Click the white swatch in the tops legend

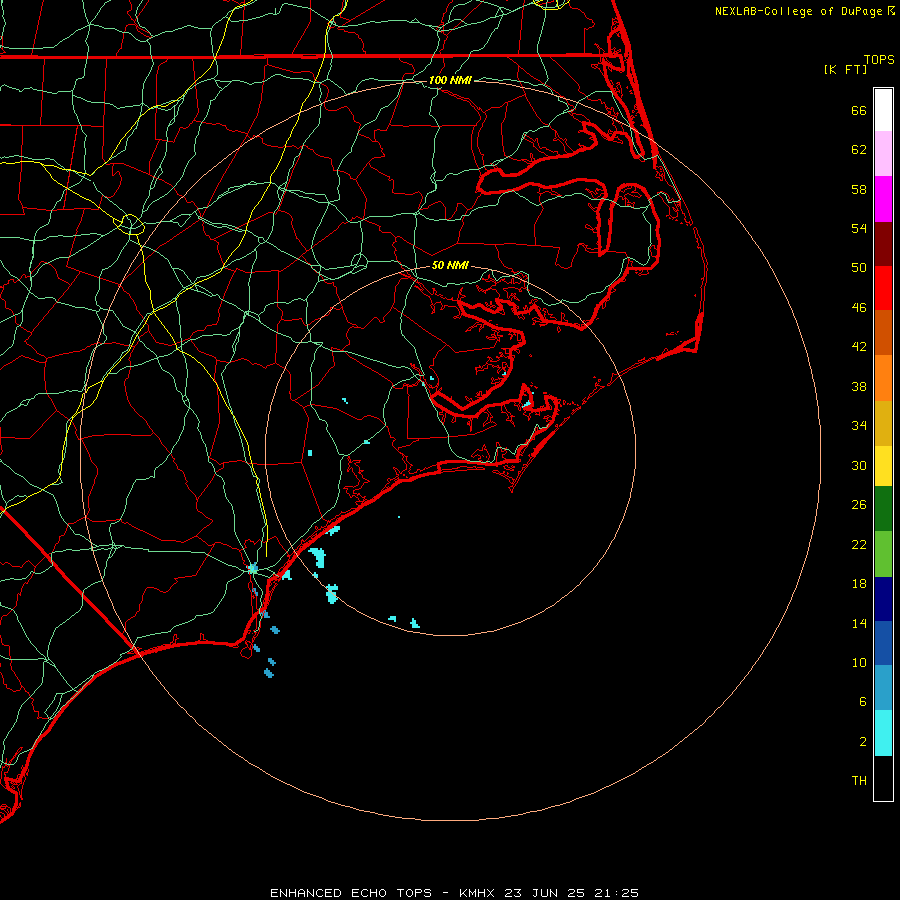[883, 110]
